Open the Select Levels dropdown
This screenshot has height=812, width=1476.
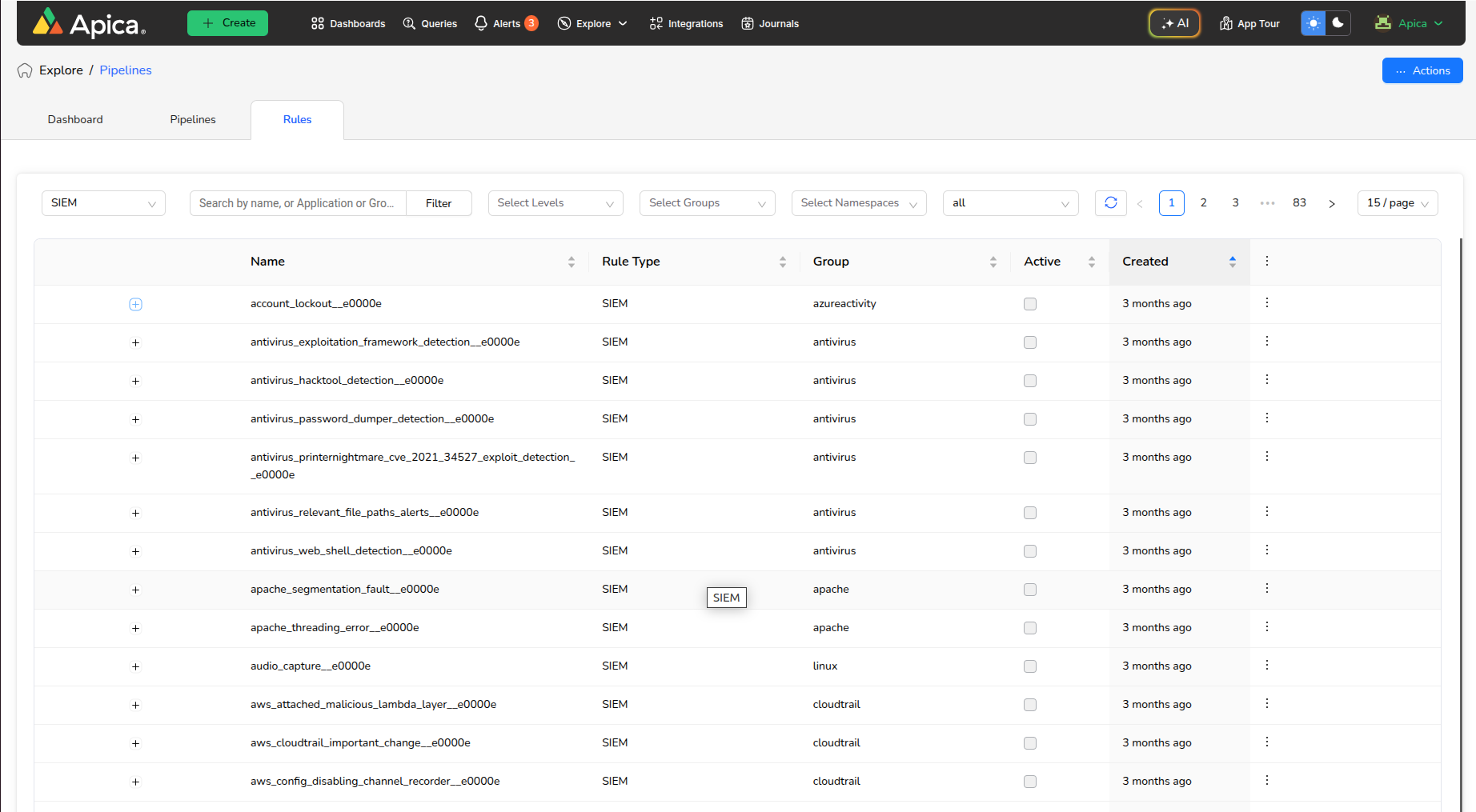click(556, 203)
